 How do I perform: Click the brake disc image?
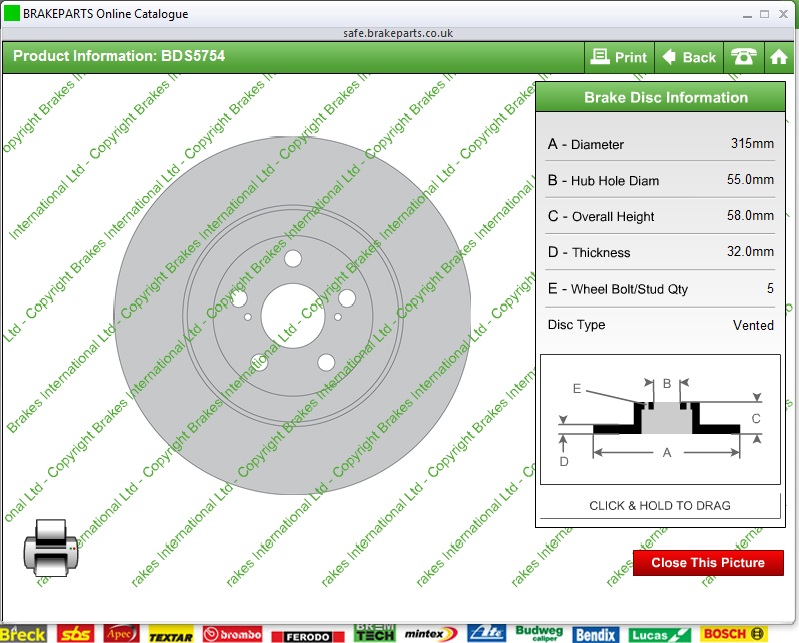(x=291, y=317)
